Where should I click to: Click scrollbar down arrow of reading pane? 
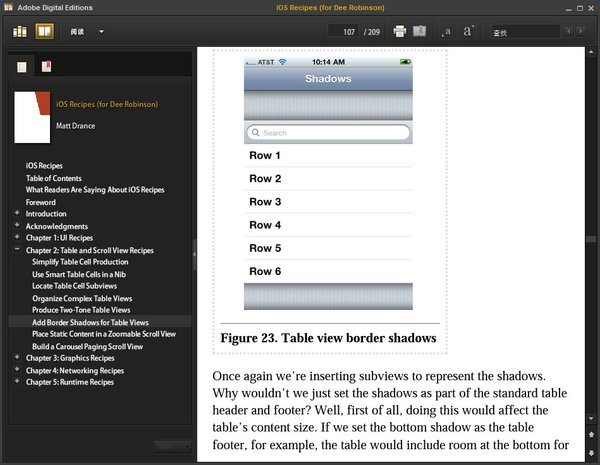pyautogui.click(x=591, y=419)
